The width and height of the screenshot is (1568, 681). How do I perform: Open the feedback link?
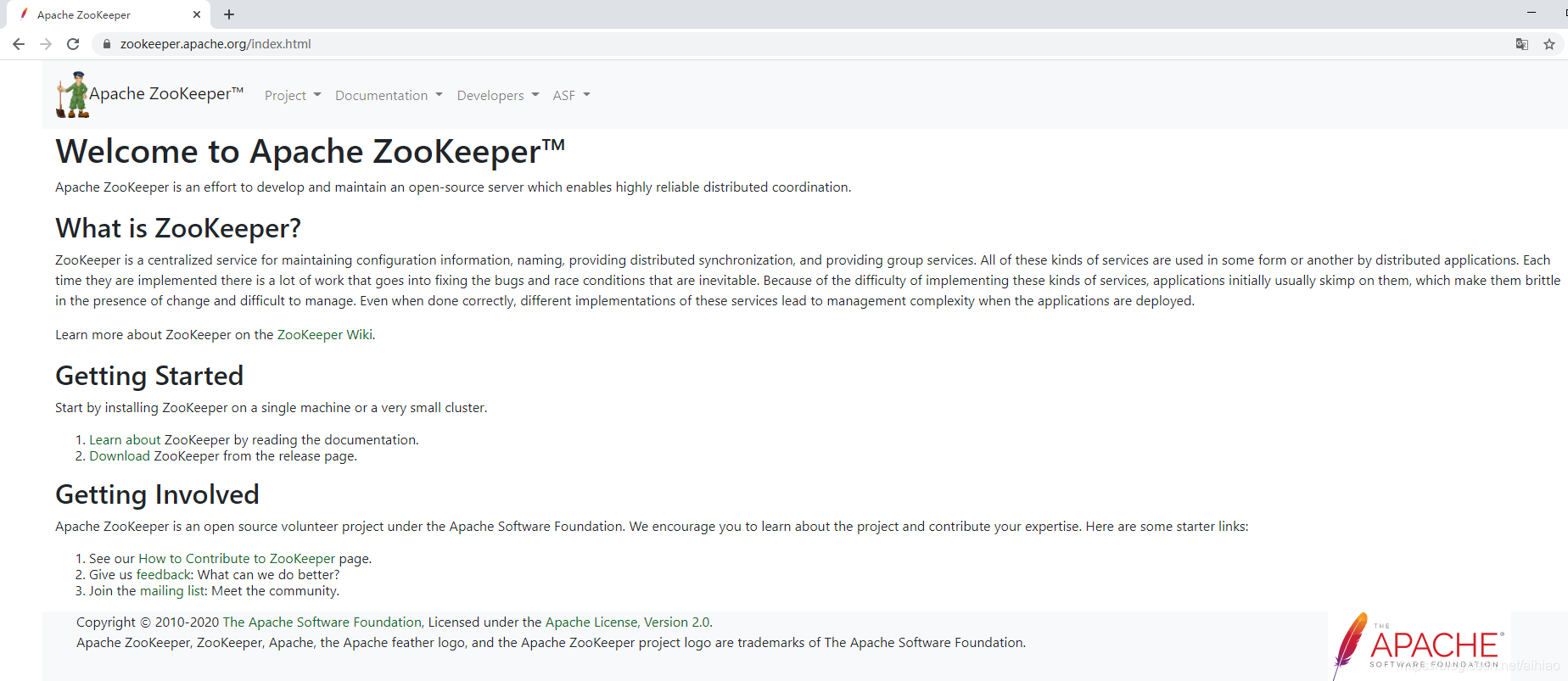pos(164,575)
